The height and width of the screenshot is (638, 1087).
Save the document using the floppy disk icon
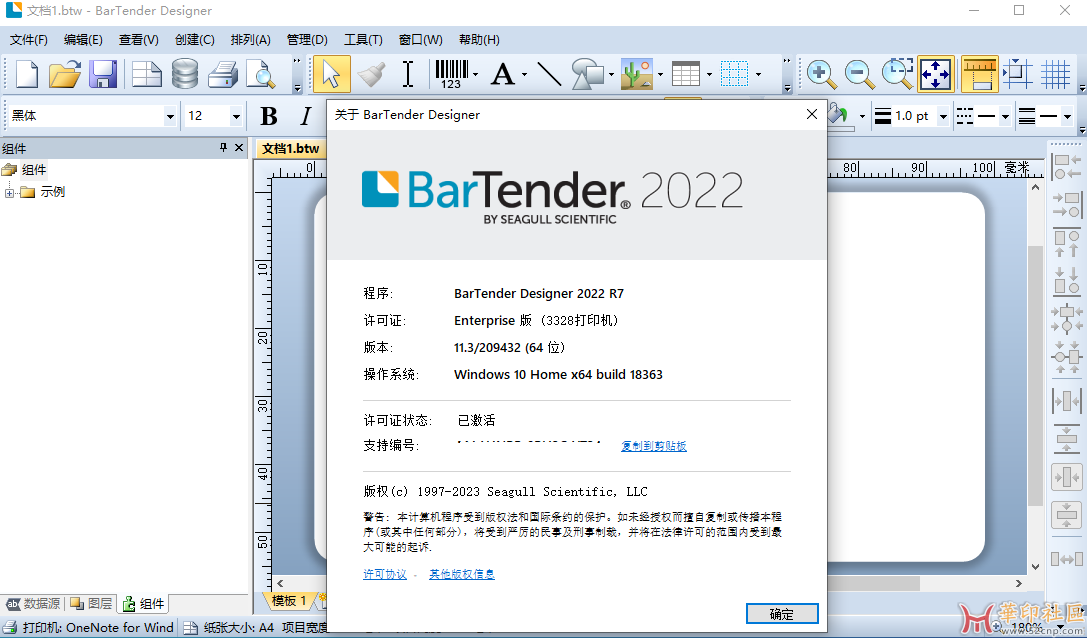(x=103, y=74)
